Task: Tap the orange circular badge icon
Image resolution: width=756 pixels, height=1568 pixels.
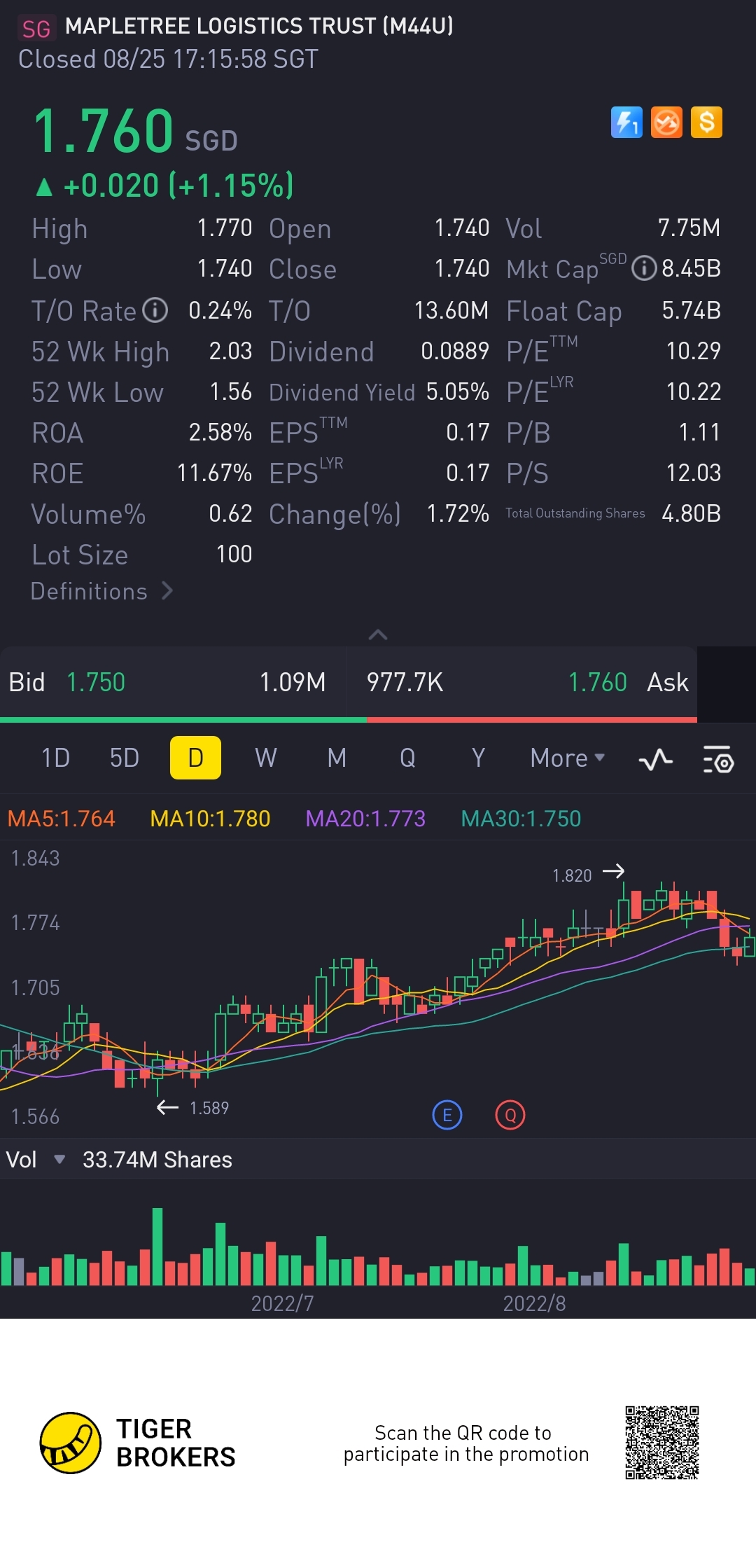Action: 666,123
